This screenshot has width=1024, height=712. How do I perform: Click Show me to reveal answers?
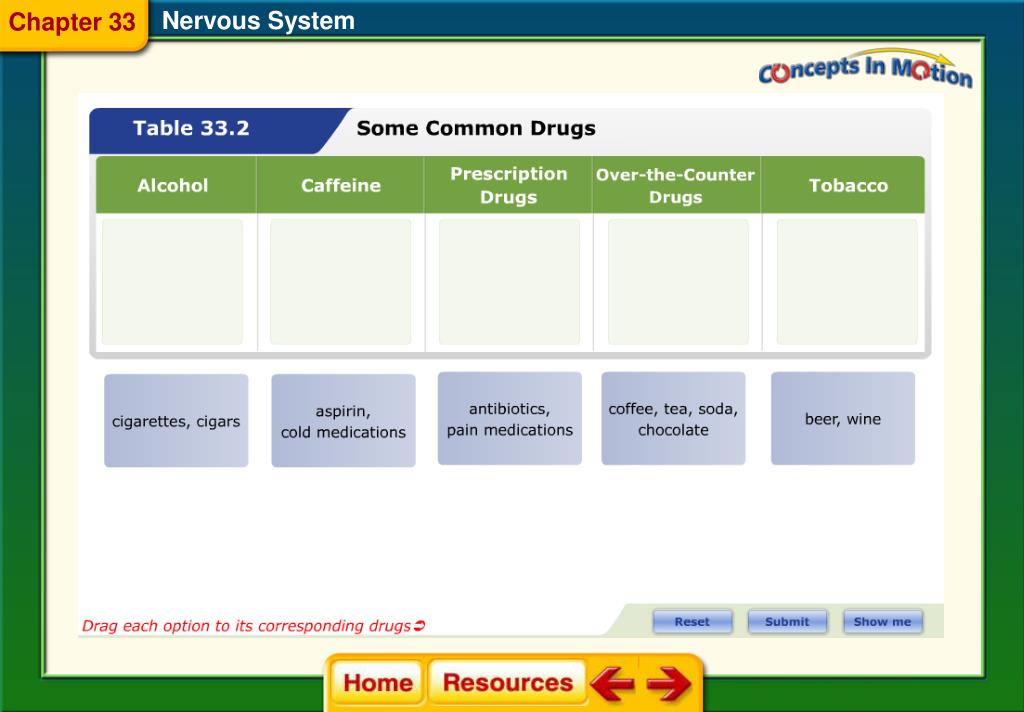[x=882, y=622]
